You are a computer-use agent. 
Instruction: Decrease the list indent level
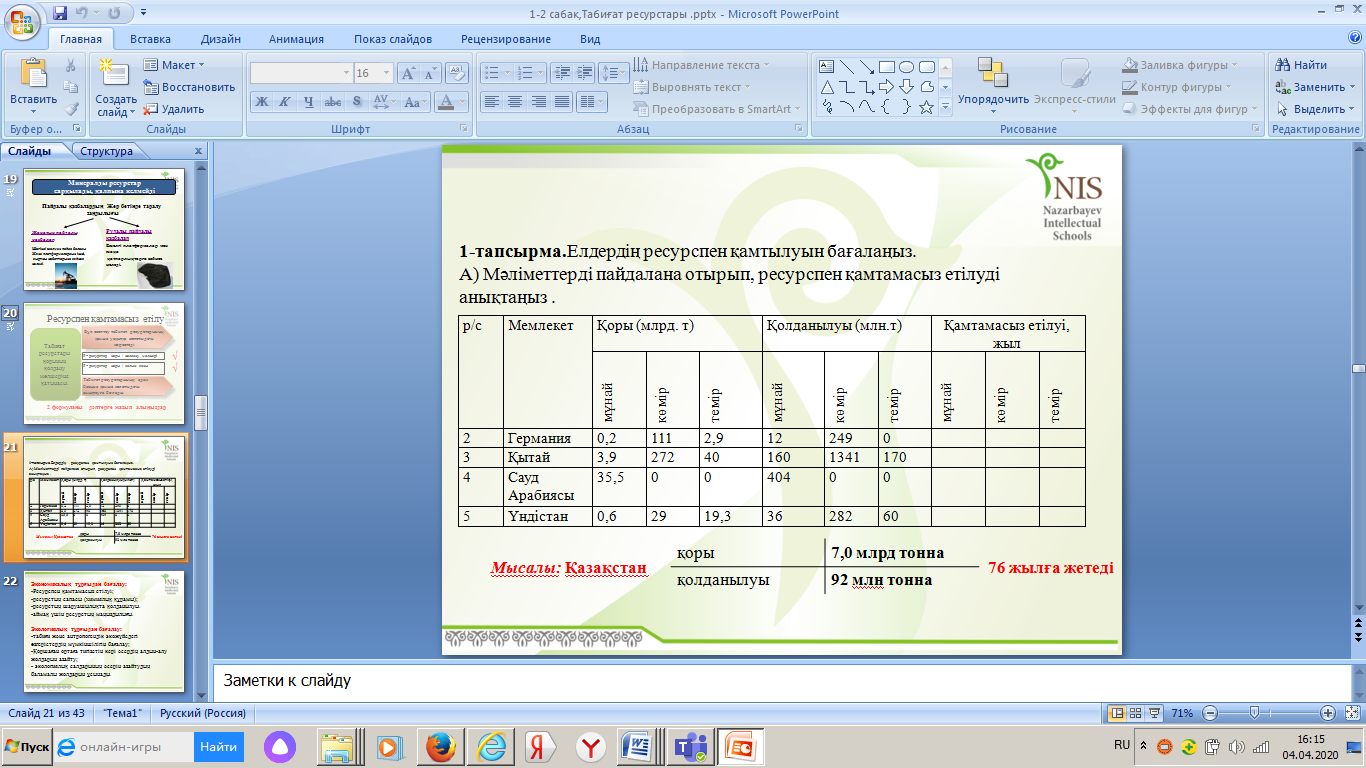point(560,73)
